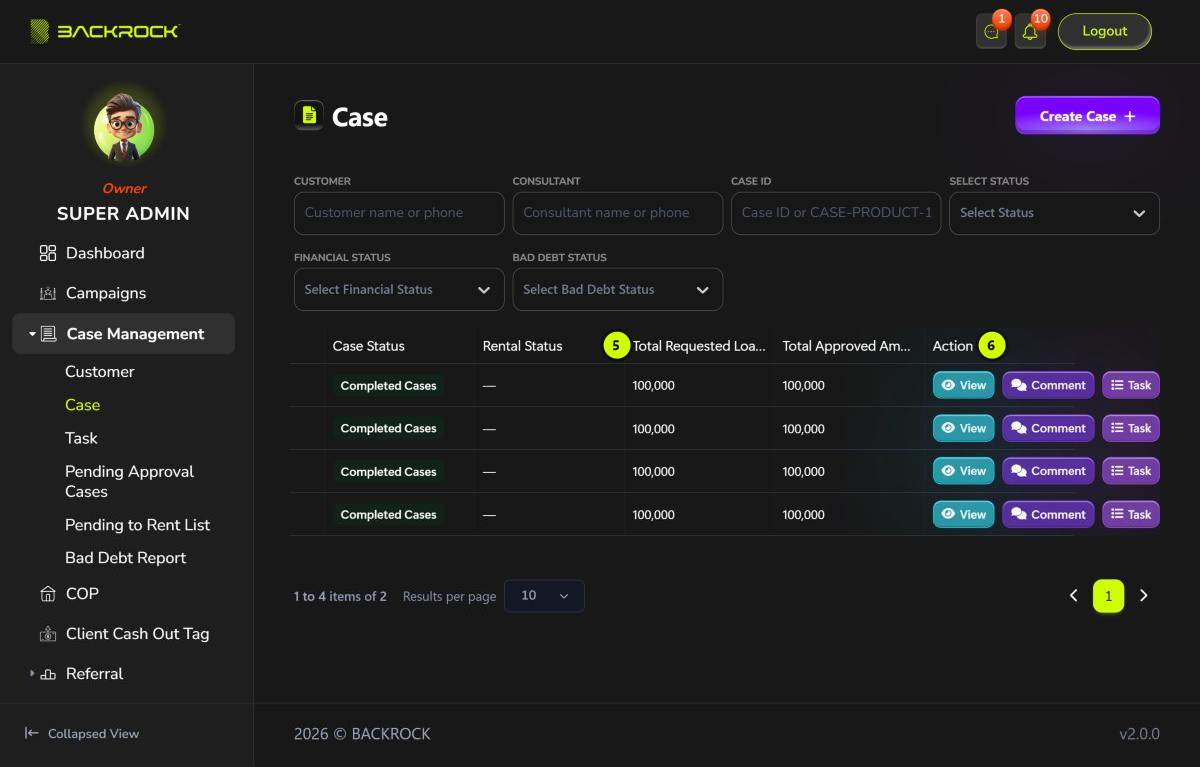
Task: Focus the Customer name or phone field
Action: click(x=399, y=213)
